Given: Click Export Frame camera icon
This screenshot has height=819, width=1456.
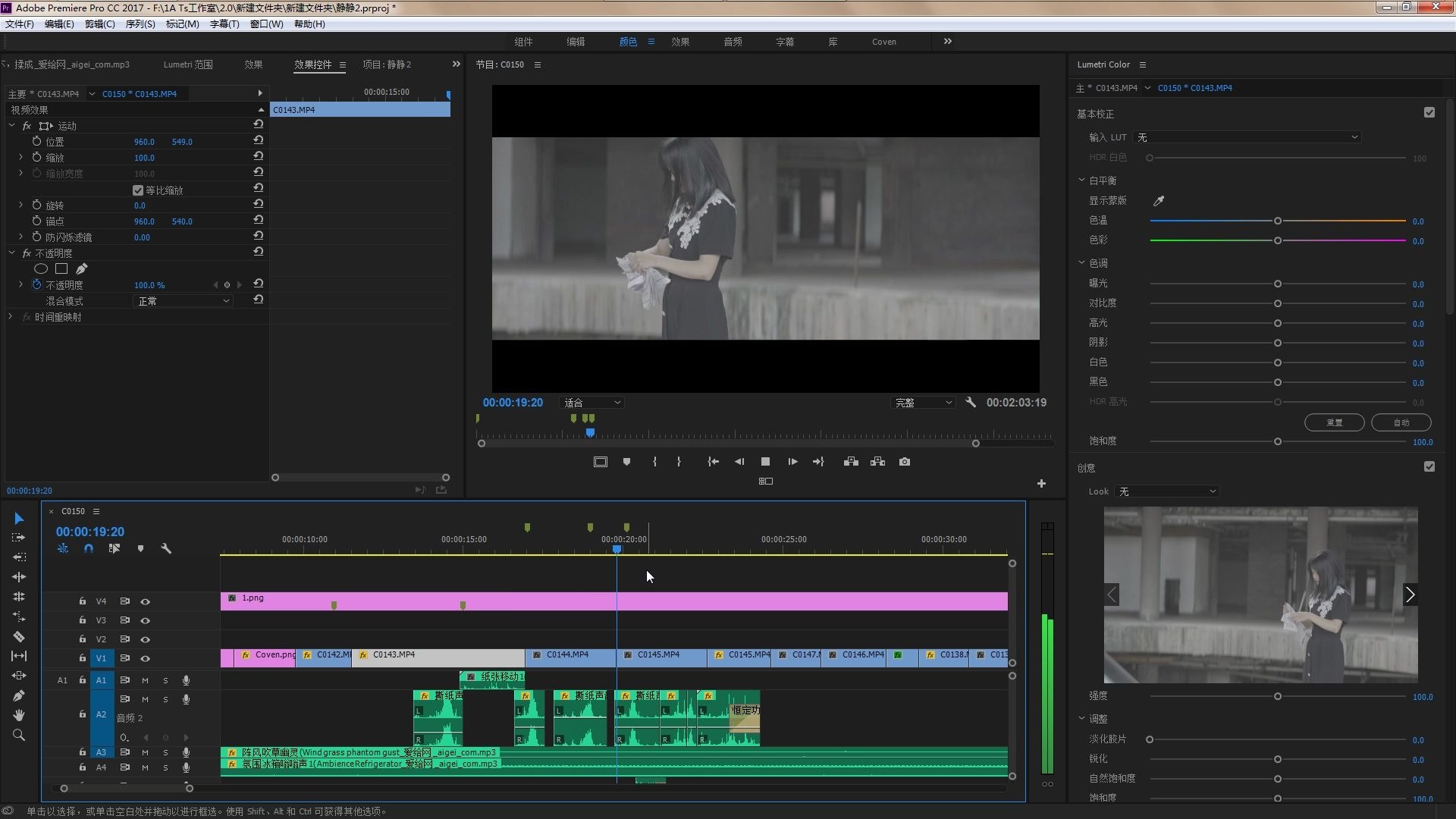Looking at the screenshot, I should pyautogui.click(x=905, y=462).
